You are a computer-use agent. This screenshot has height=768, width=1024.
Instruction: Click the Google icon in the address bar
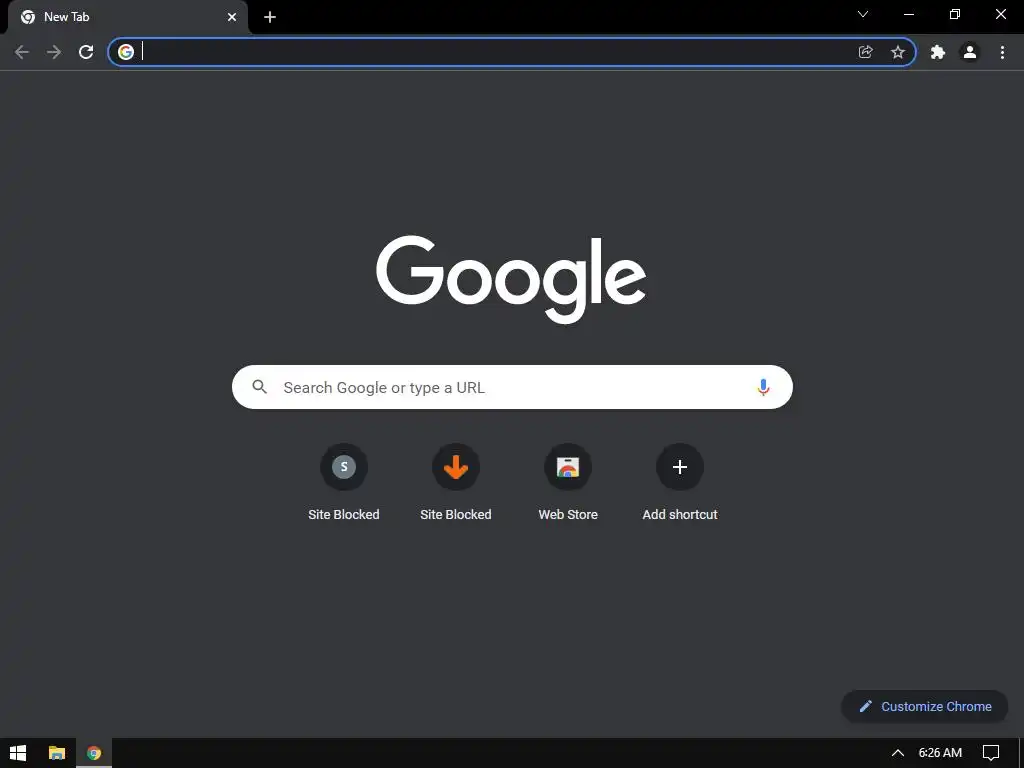click(126, 52)
